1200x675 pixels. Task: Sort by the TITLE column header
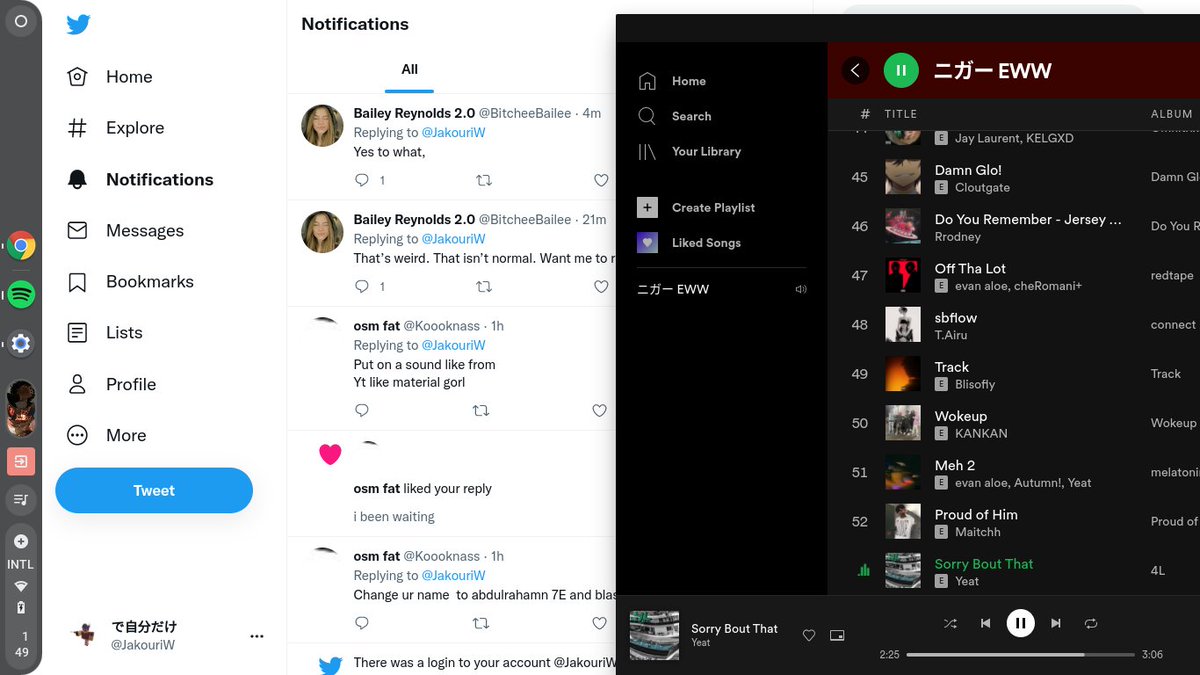click(x=901, y=114)
